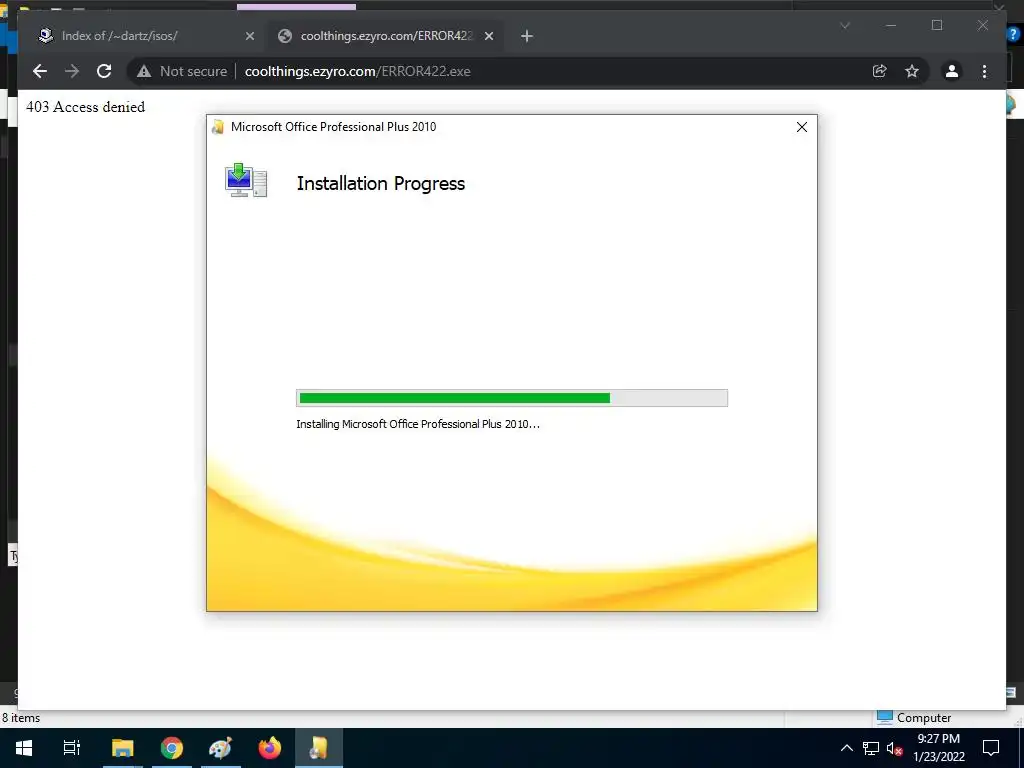Maximize the Chrome window

[936, 25]
